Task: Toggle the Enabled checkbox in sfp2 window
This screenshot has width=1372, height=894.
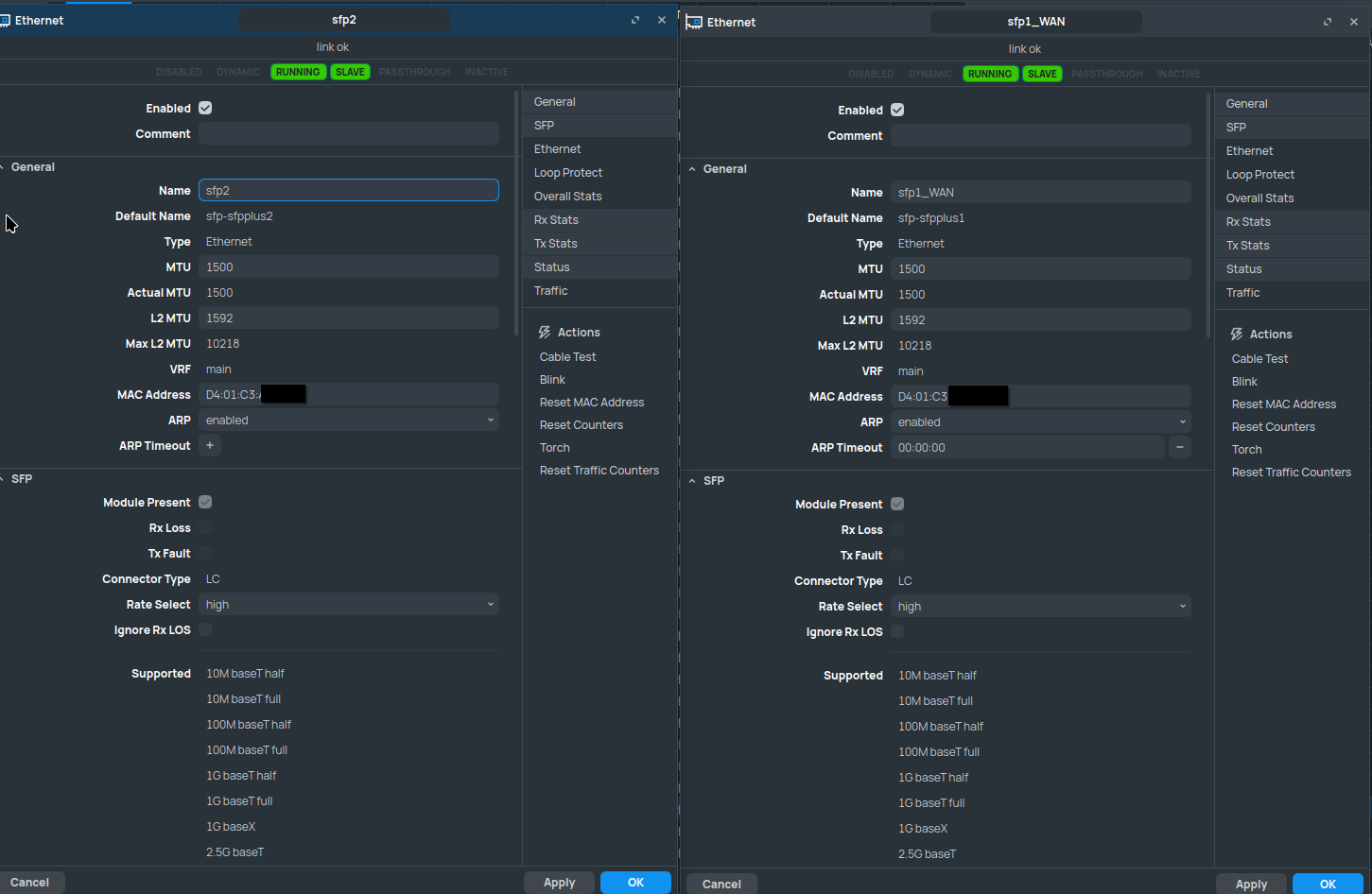Action: pyautogui.click(x=205, y=108)
